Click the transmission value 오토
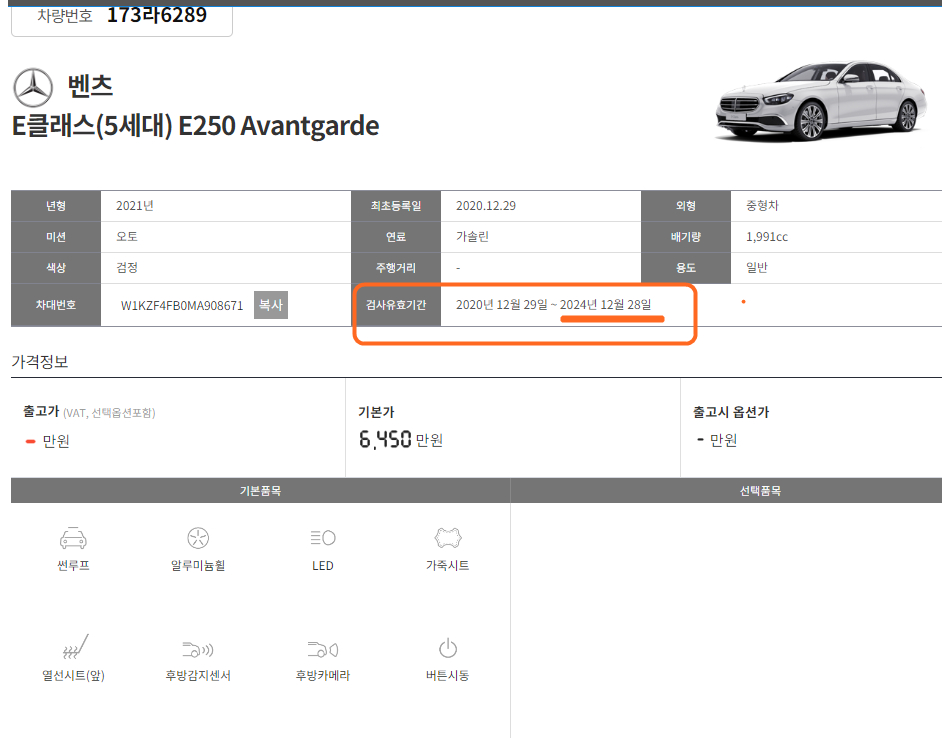The height and width of the screenshot is (738, 942). pyautogui.click(x=127, y=237)
